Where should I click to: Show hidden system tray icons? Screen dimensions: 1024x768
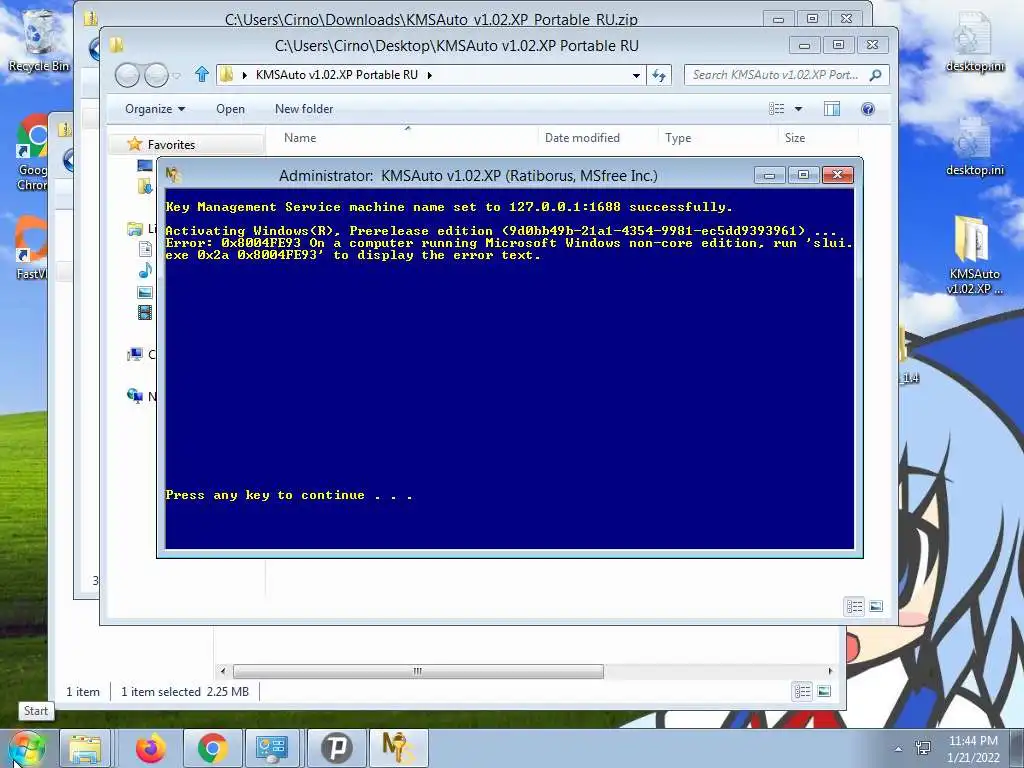(x=899, y=749)
